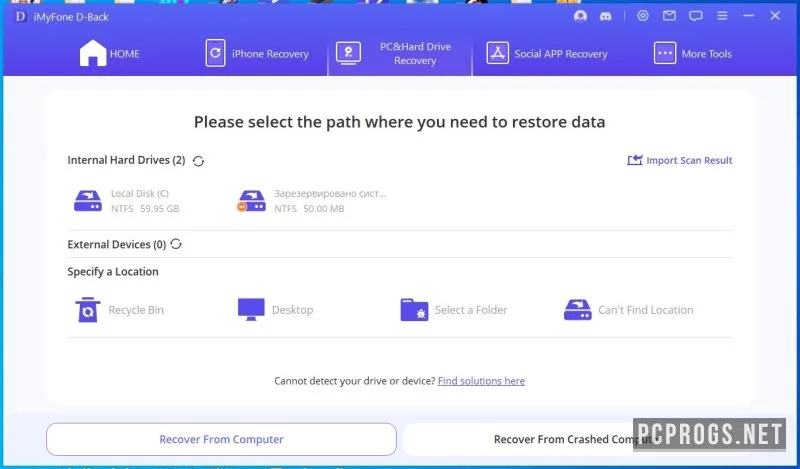Screen dimensions: 800x469
Task: Select PC&Hard Drive Recovery tab
Action: 399,53
